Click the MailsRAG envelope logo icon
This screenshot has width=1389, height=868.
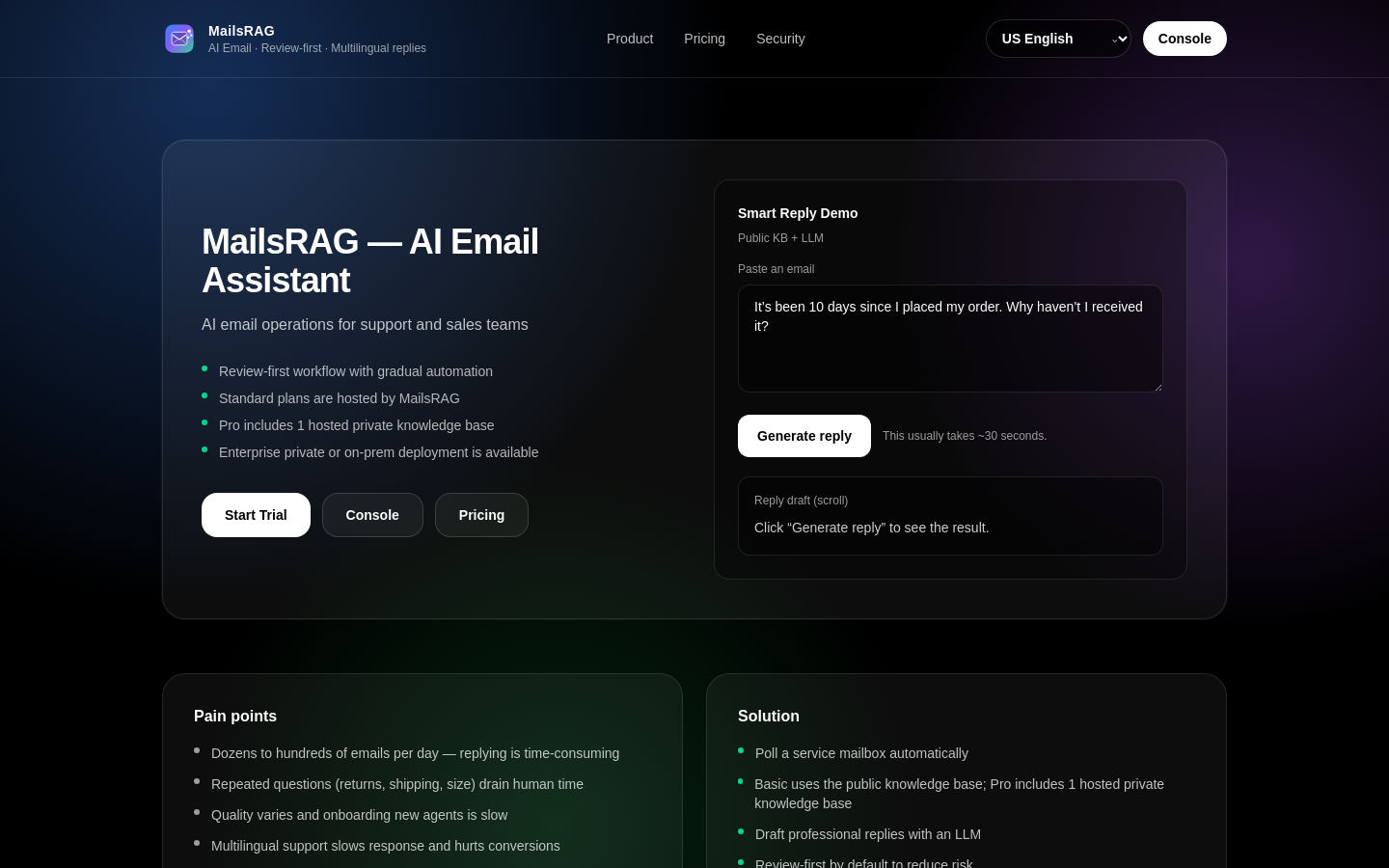(179, 39)
